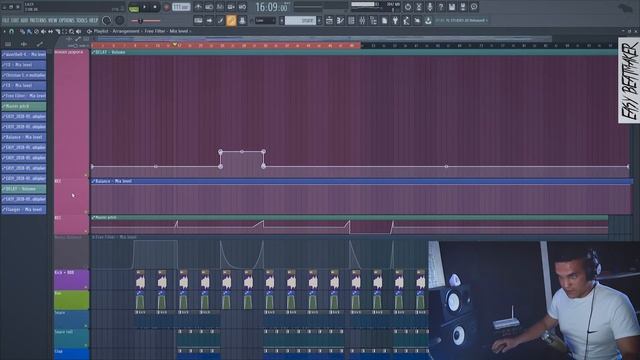Click the Play button in the transport
The width and height of the screenshot is (640, 360).
pyautogui.click(x=144, y=7)
